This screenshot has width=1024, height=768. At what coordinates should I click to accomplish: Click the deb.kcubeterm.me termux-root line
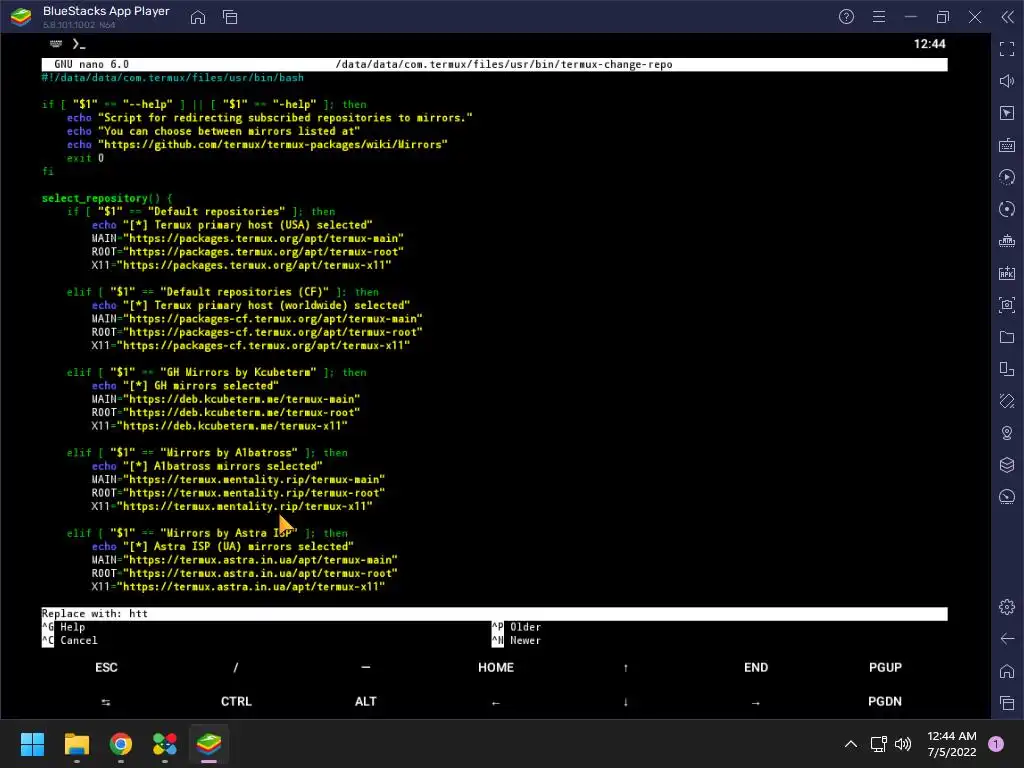(x=226, y=413)
